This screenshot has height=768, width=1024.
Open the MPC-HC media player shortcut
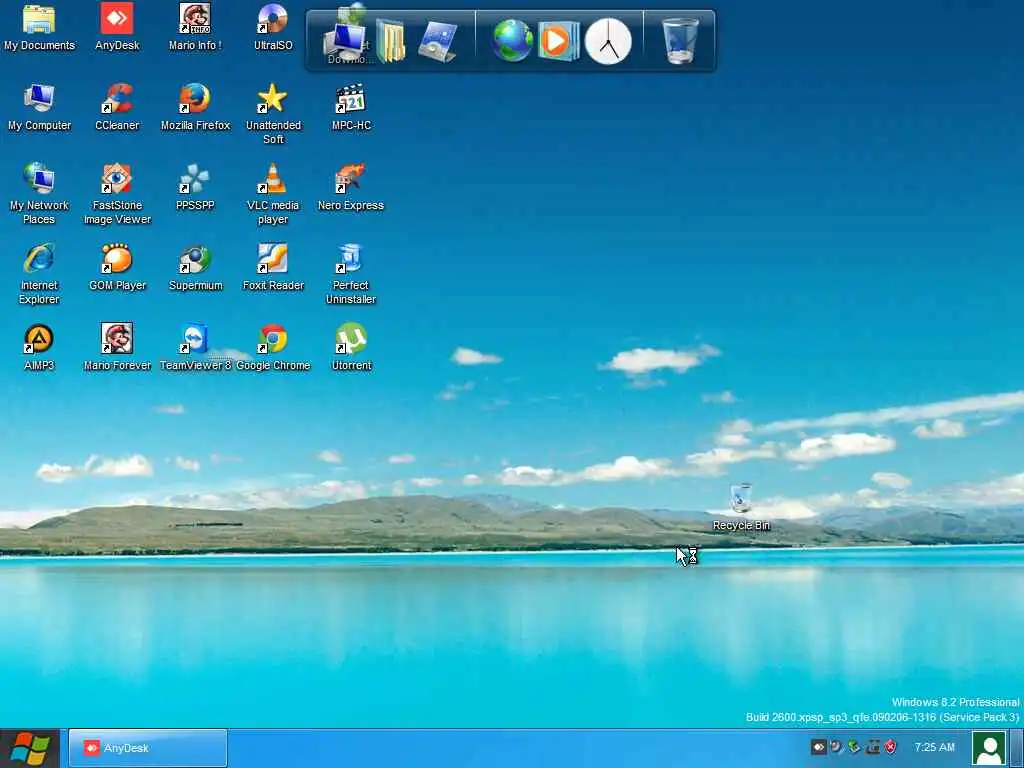tap(351, 108)
